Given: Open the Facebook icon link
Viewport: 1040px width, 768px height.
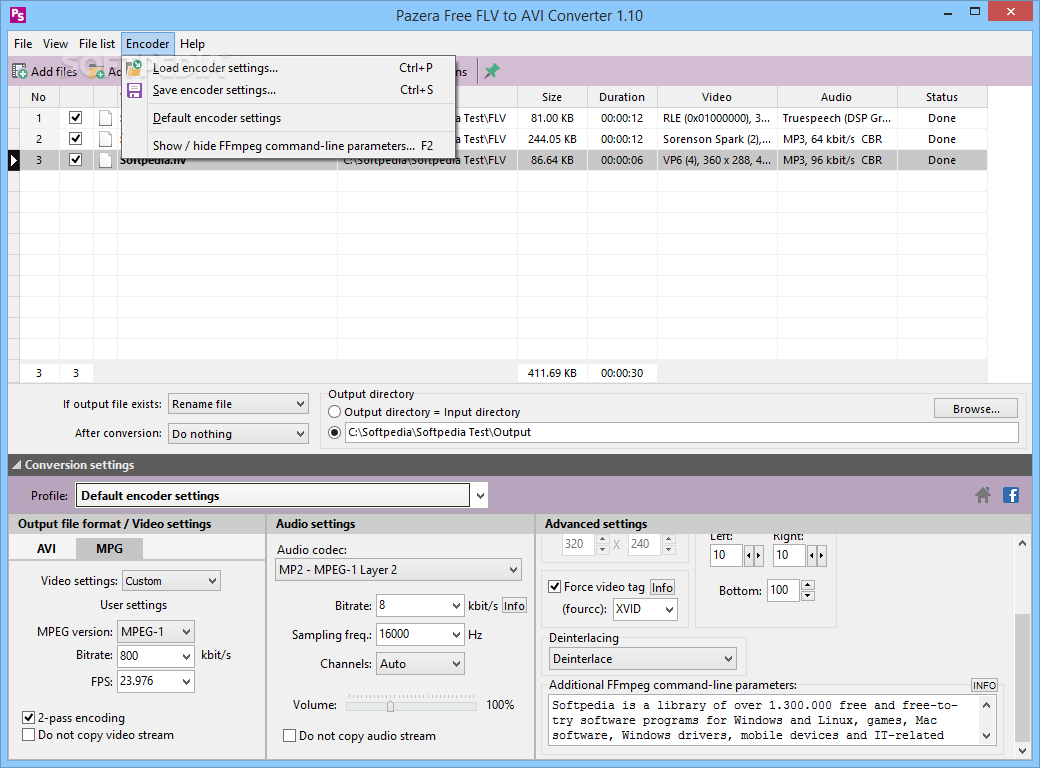Looking at the screenshot, I should pyautogui.click(x=1011, y=495).
